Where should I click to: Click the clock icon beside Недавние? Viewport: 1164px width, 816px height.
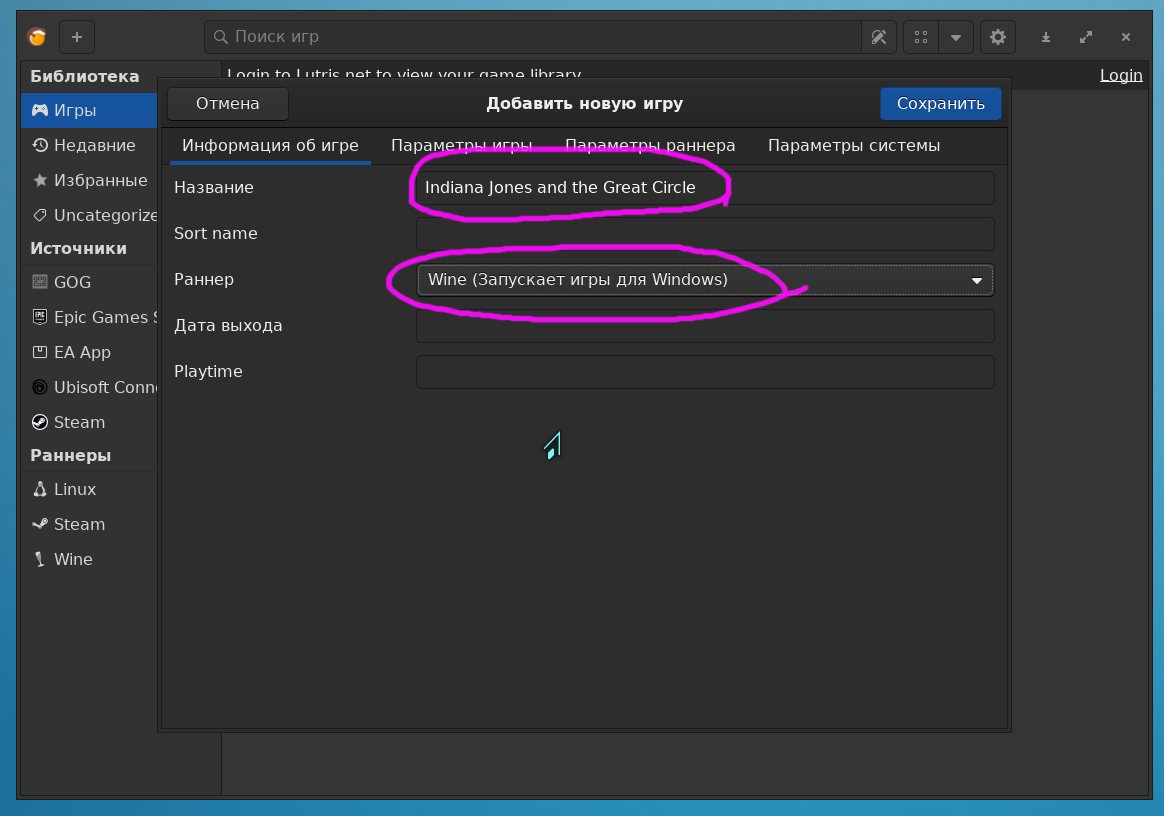pyautogui.click(x=40, y=146)
